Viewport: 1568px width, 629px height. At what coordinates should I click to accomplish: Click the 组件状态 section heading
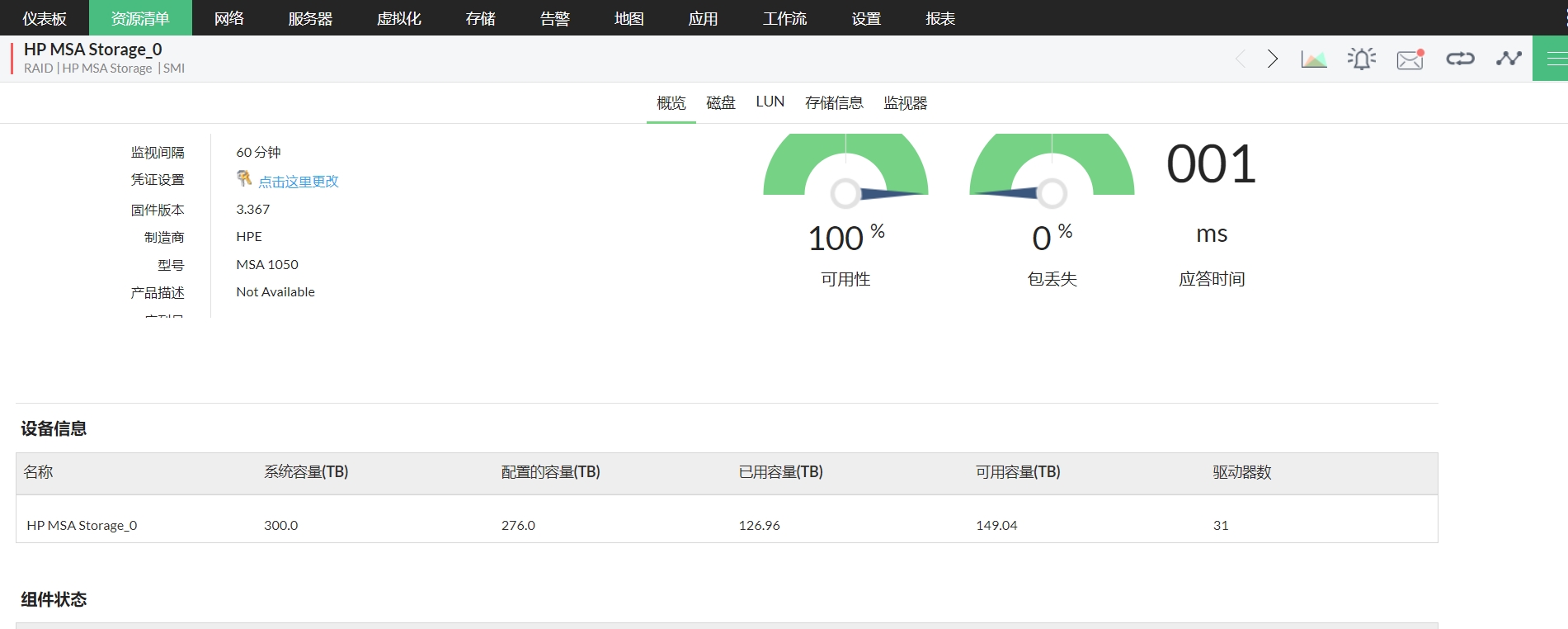pyautogui.click(x=54, y=599)
